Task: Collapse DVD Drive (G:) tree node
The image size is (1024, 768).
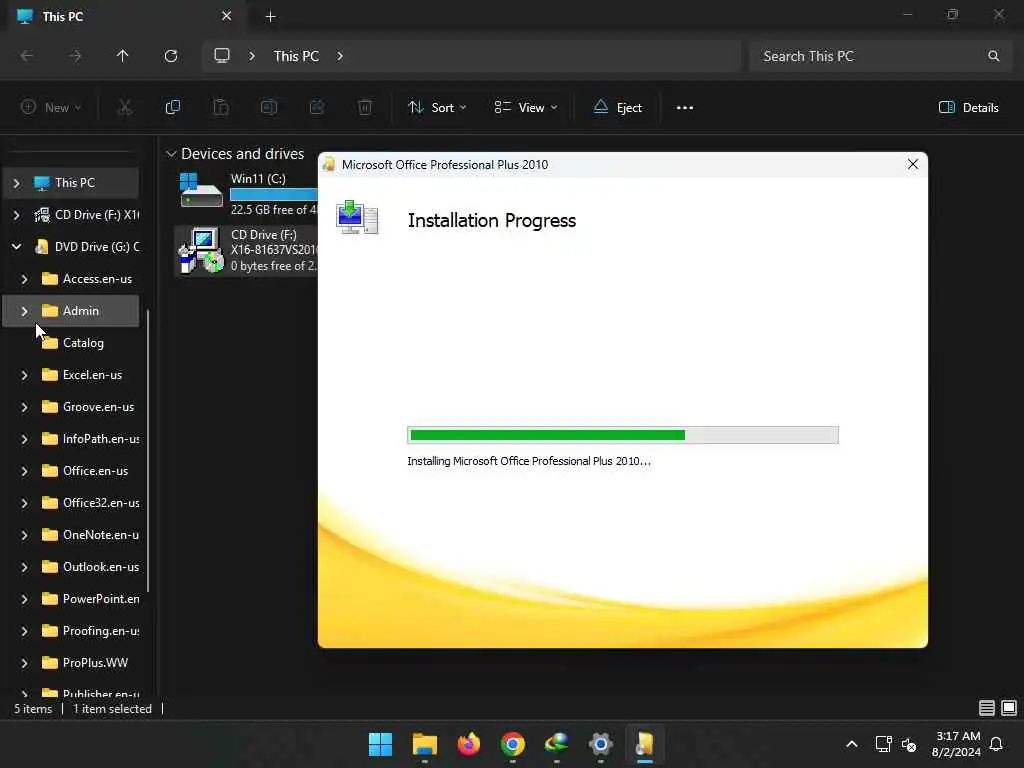Action: coord(16,247)
